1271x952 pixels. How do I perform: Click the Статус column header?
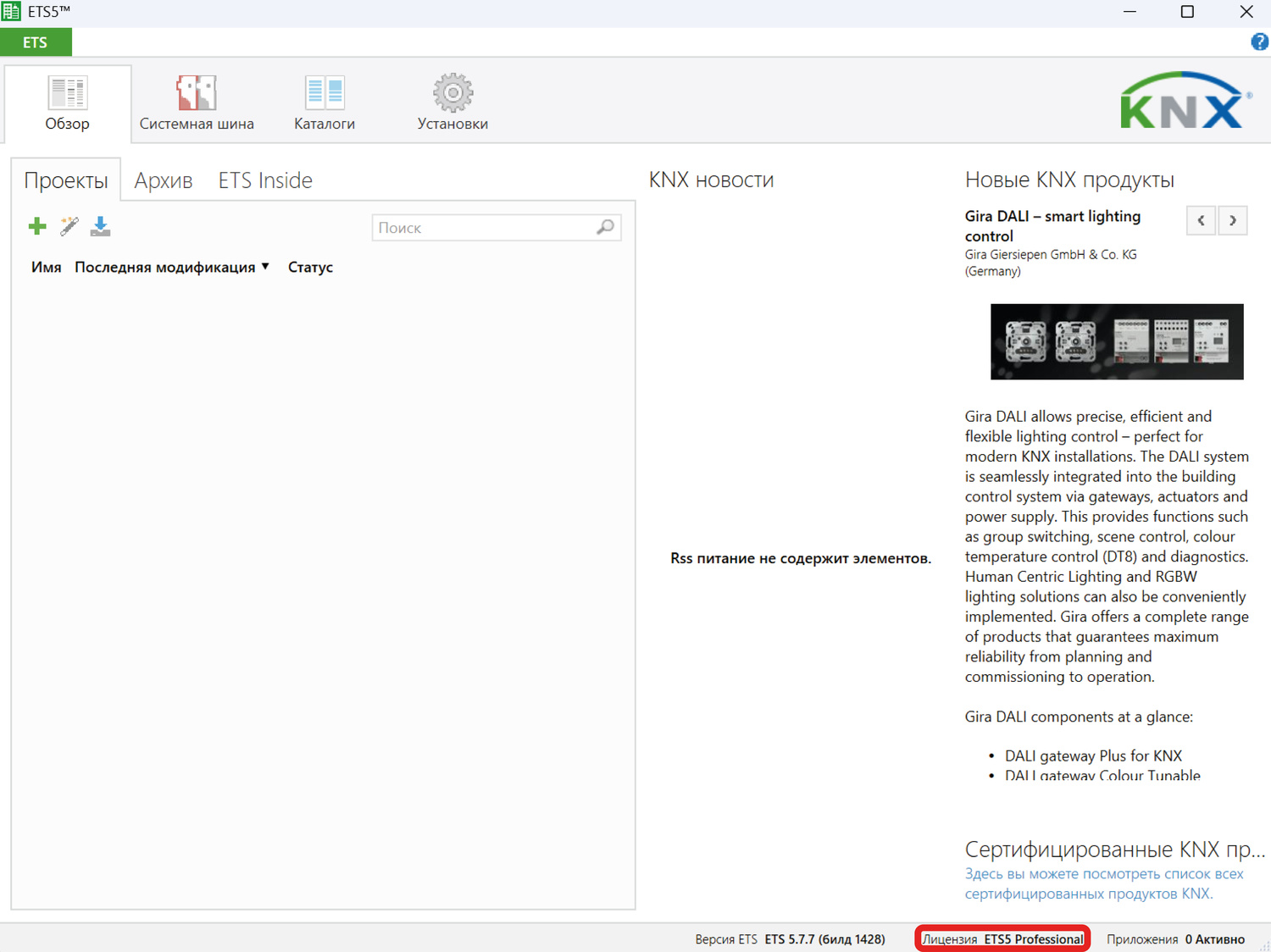click(310, 267)
